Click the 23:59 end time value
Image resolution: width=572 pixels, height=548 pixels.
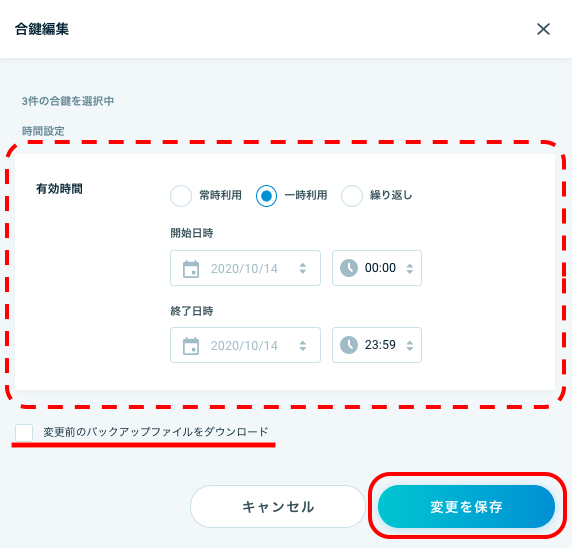click(x=380, y=345)
